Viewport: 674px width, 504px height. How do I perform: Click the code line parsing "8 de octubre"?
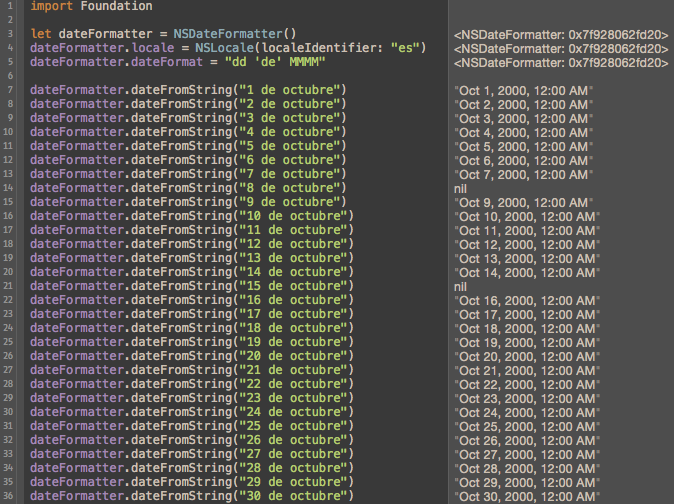pyautogui.click(x=188, y=188)
